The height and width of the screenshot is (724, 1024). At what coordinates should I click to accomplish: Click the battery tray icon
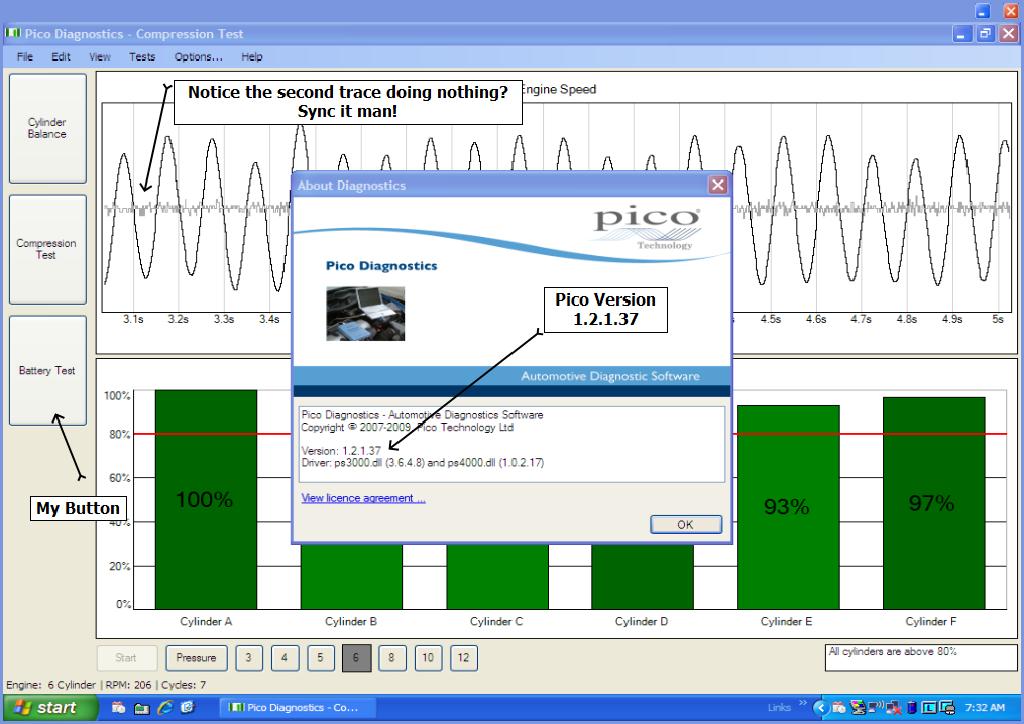tap(912, 708)
